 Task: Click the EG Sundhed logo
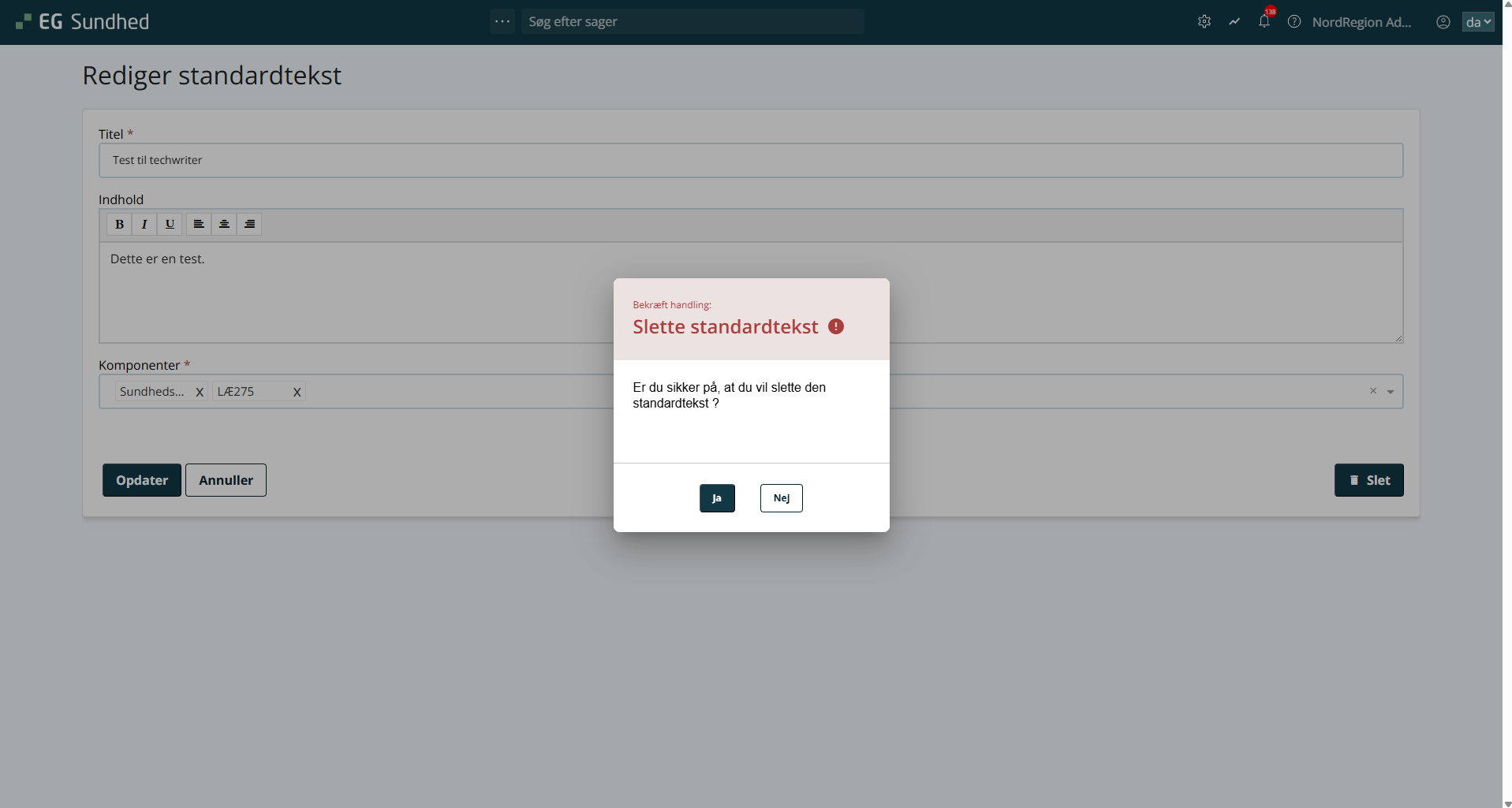click(x=83, y=22)
